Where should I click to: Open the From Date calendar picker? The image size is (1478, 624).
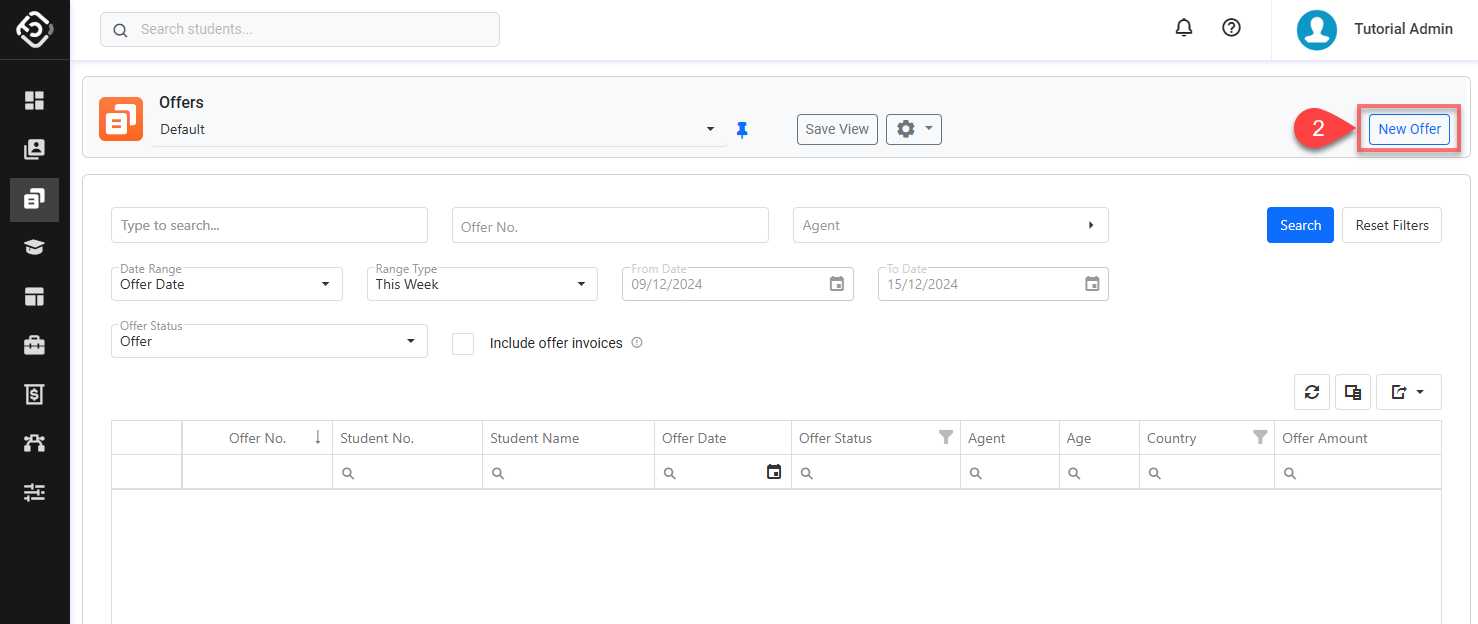tap(837, 284)
